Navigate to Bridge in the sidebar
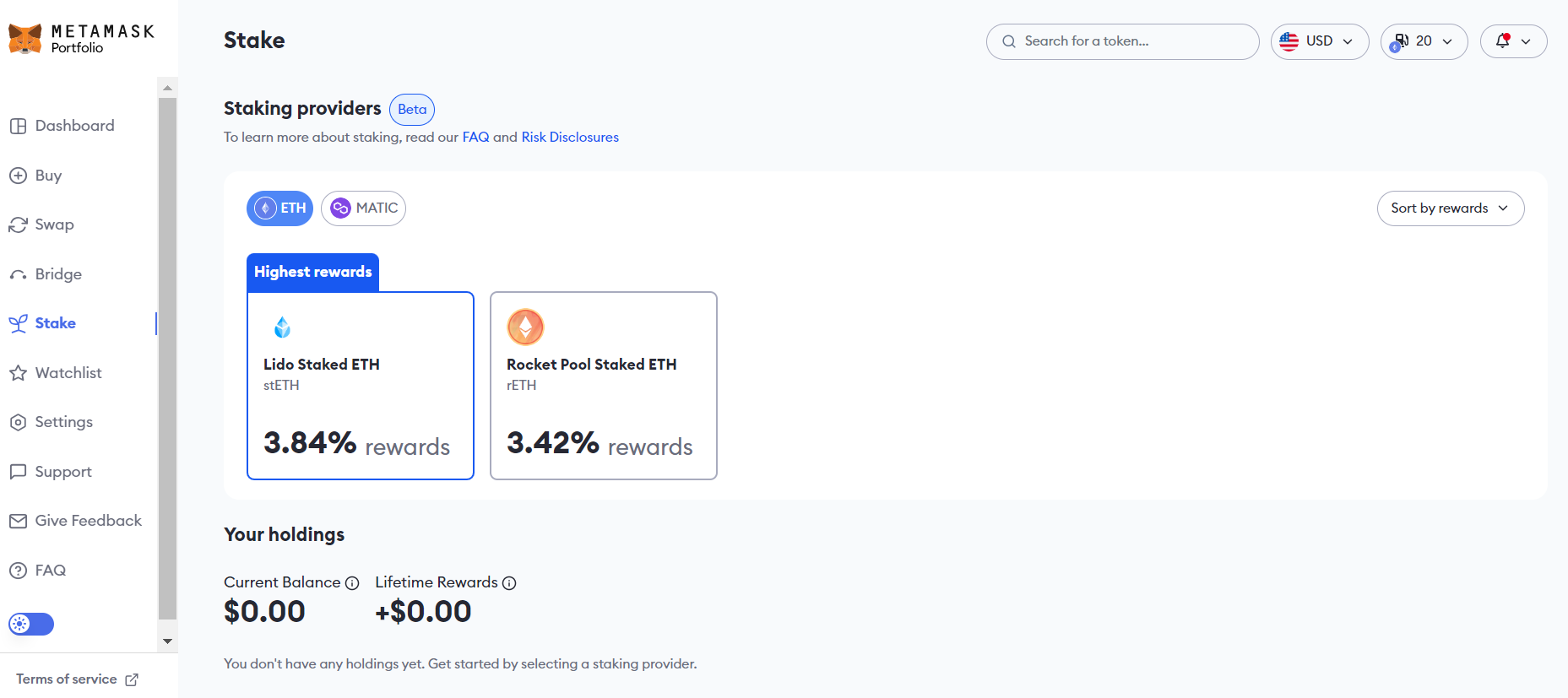Viewport: 1568px width, 698px height. 58,274
